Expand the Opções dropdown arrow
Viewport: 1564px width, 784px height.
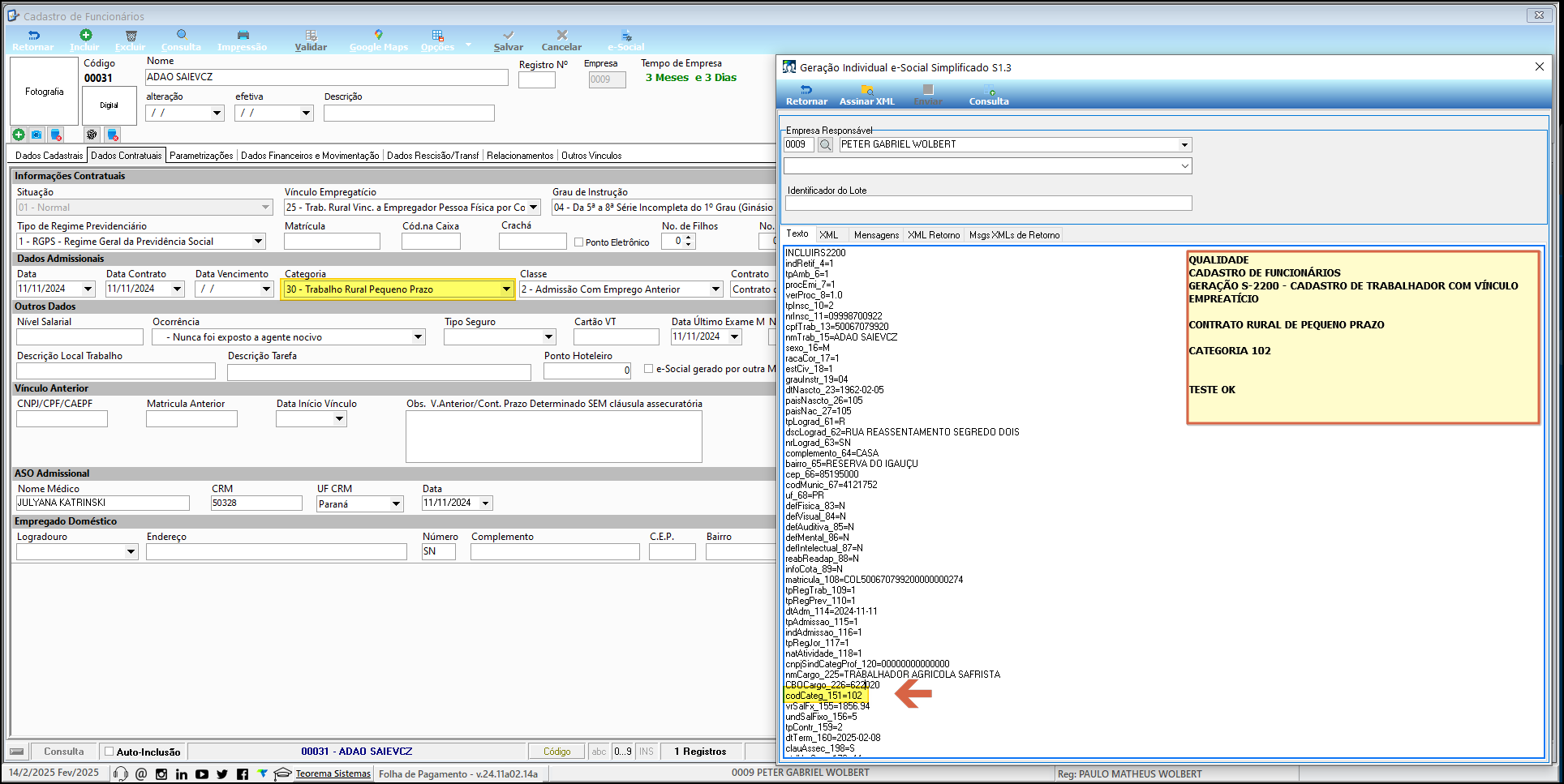(469, 45)
